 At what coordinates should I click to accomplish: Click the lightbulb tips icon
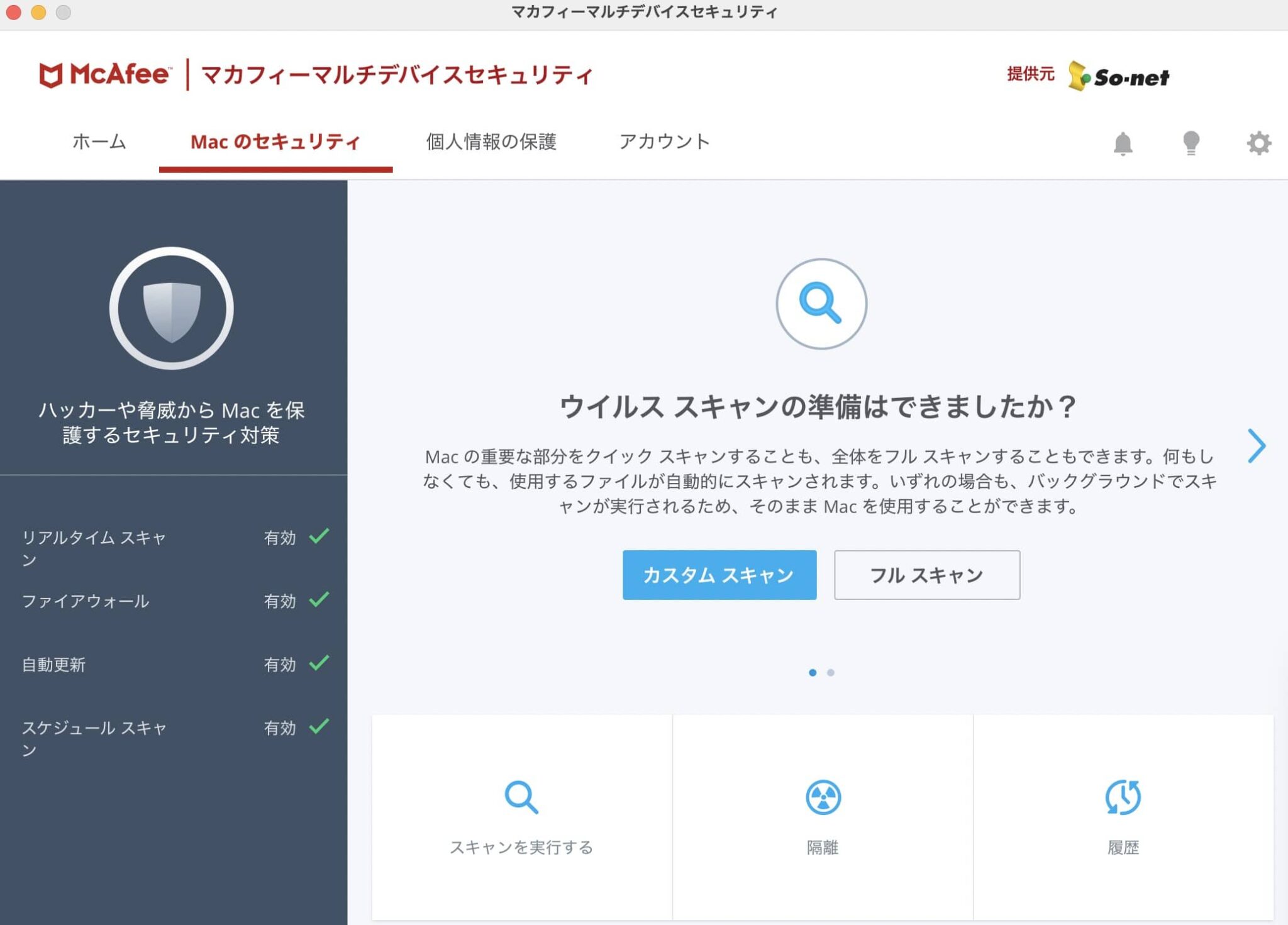tap(1191, 143)
